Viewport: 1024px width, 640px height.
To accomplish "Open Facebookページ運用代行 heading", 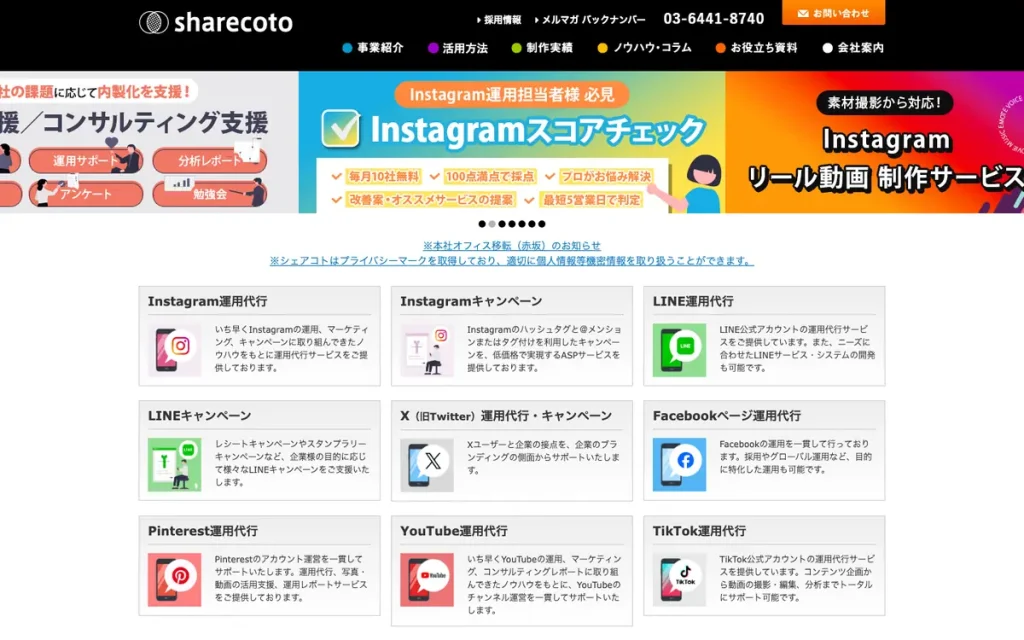I will coord(727,415).
